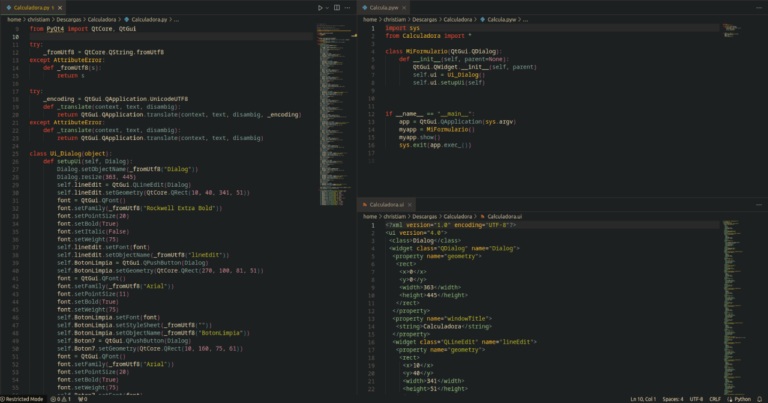Open errors and warnings count in status bar
This screenshot has width=768, height=403.
coord(61,399)
